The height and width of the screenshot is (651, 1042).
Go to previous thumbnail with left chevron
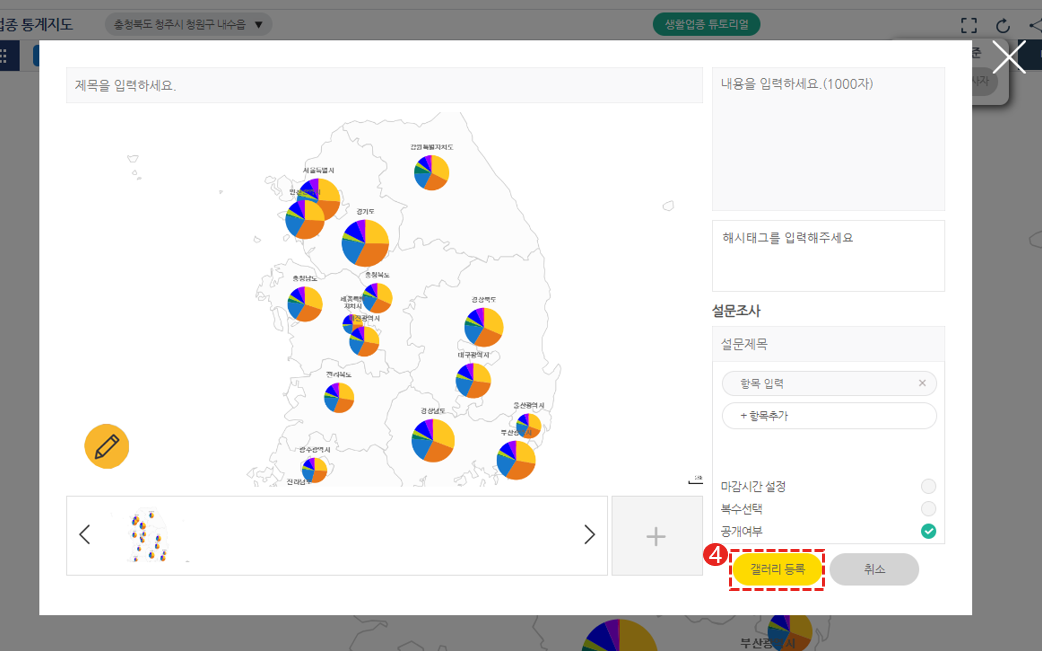[84, 535]
